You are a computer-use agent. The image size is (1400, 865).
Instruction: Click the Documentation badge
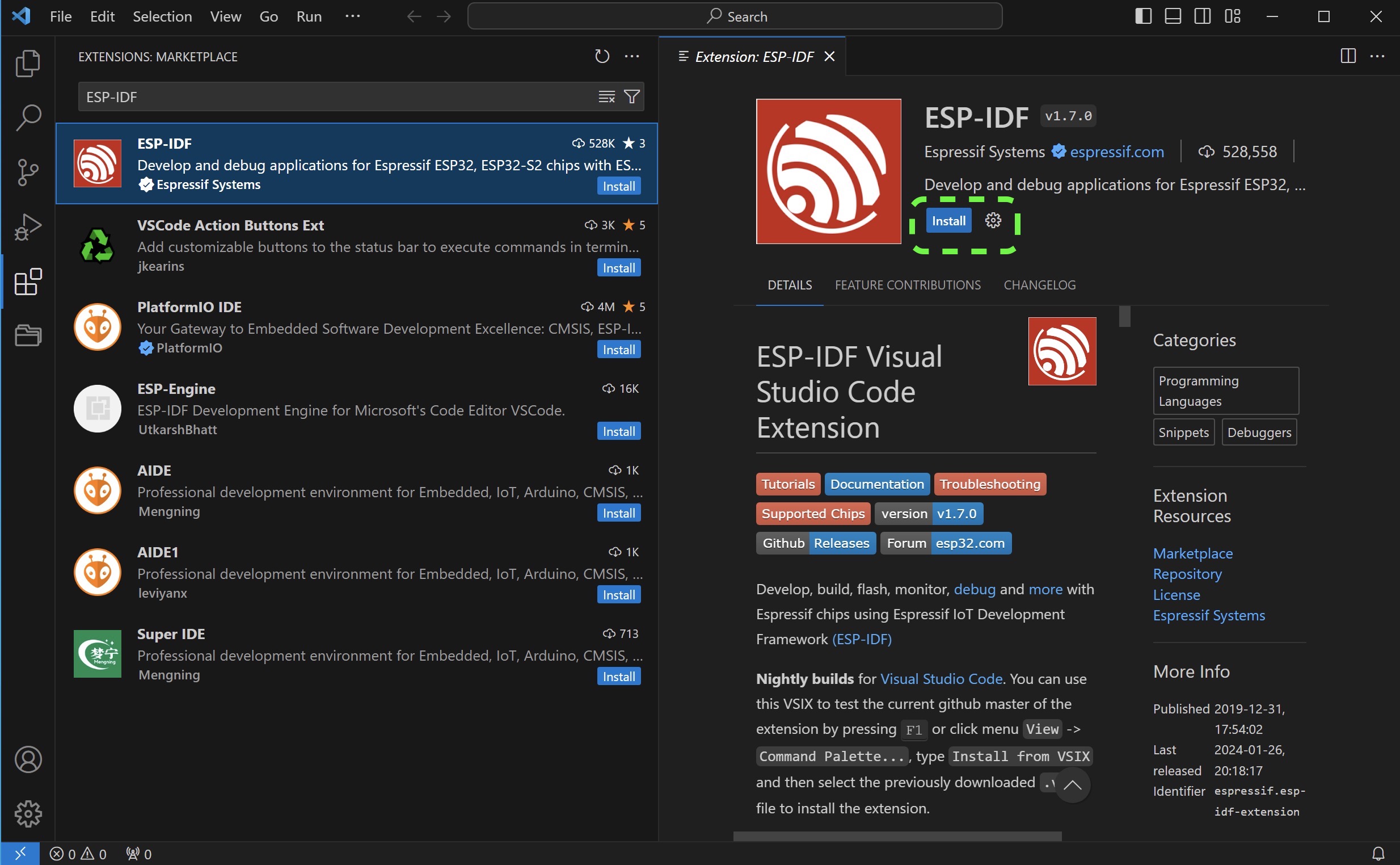tap(877, 484)
